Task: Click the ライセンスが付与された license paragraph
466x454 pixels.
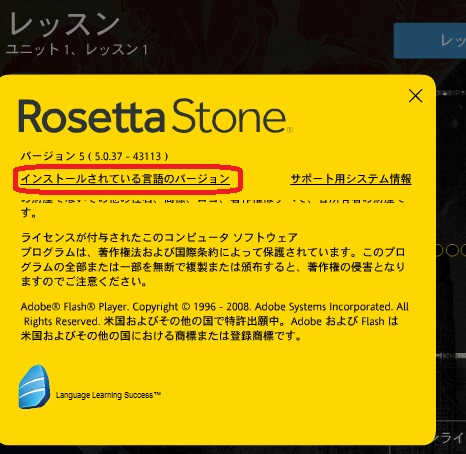Action: tap(213, 259)
